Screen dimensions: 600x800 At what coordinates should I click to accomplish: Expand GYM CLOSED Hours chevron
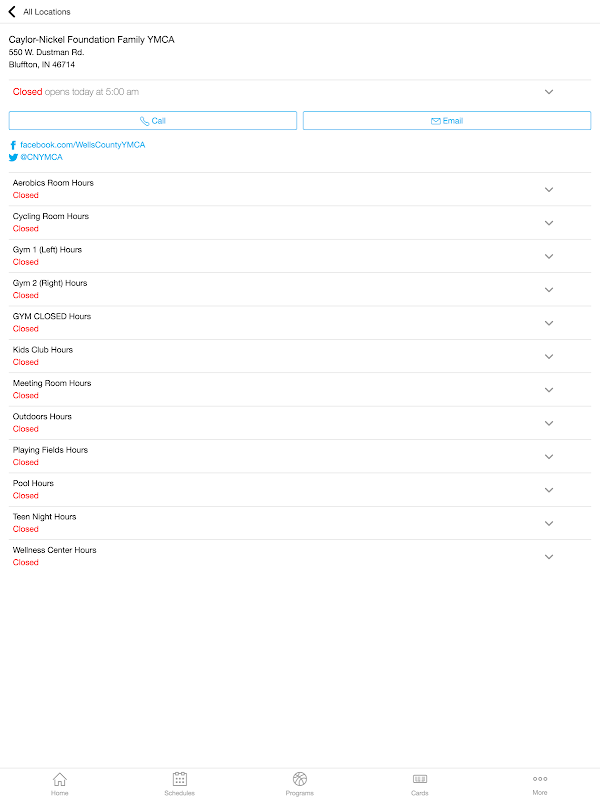click(549, 323)
